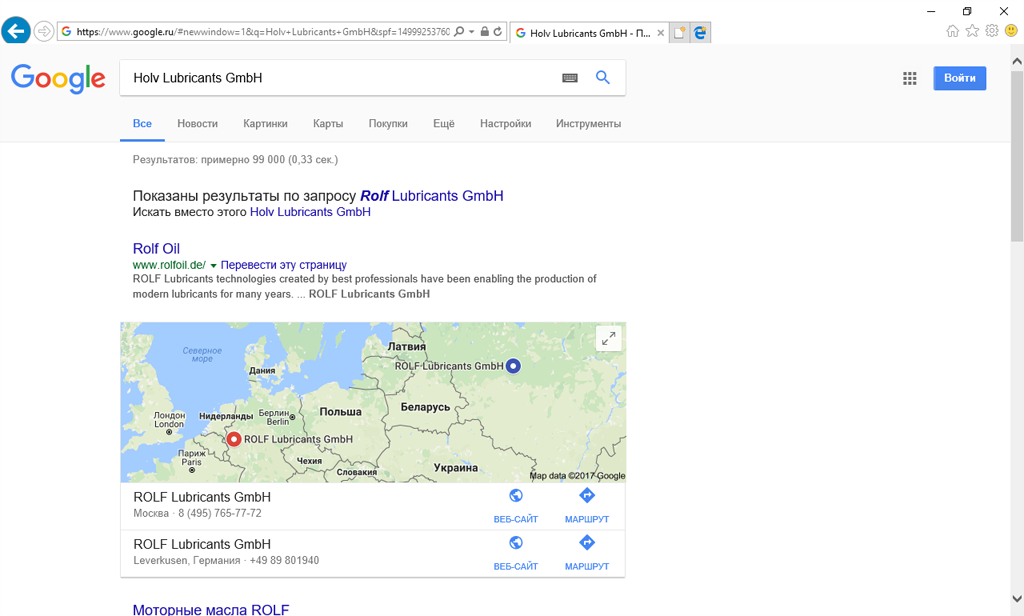Click the Результатов: примерно 99 000 text
The height and width of the screenshot is (616, 1024).
pyautogui.click(x=235, y=159)
